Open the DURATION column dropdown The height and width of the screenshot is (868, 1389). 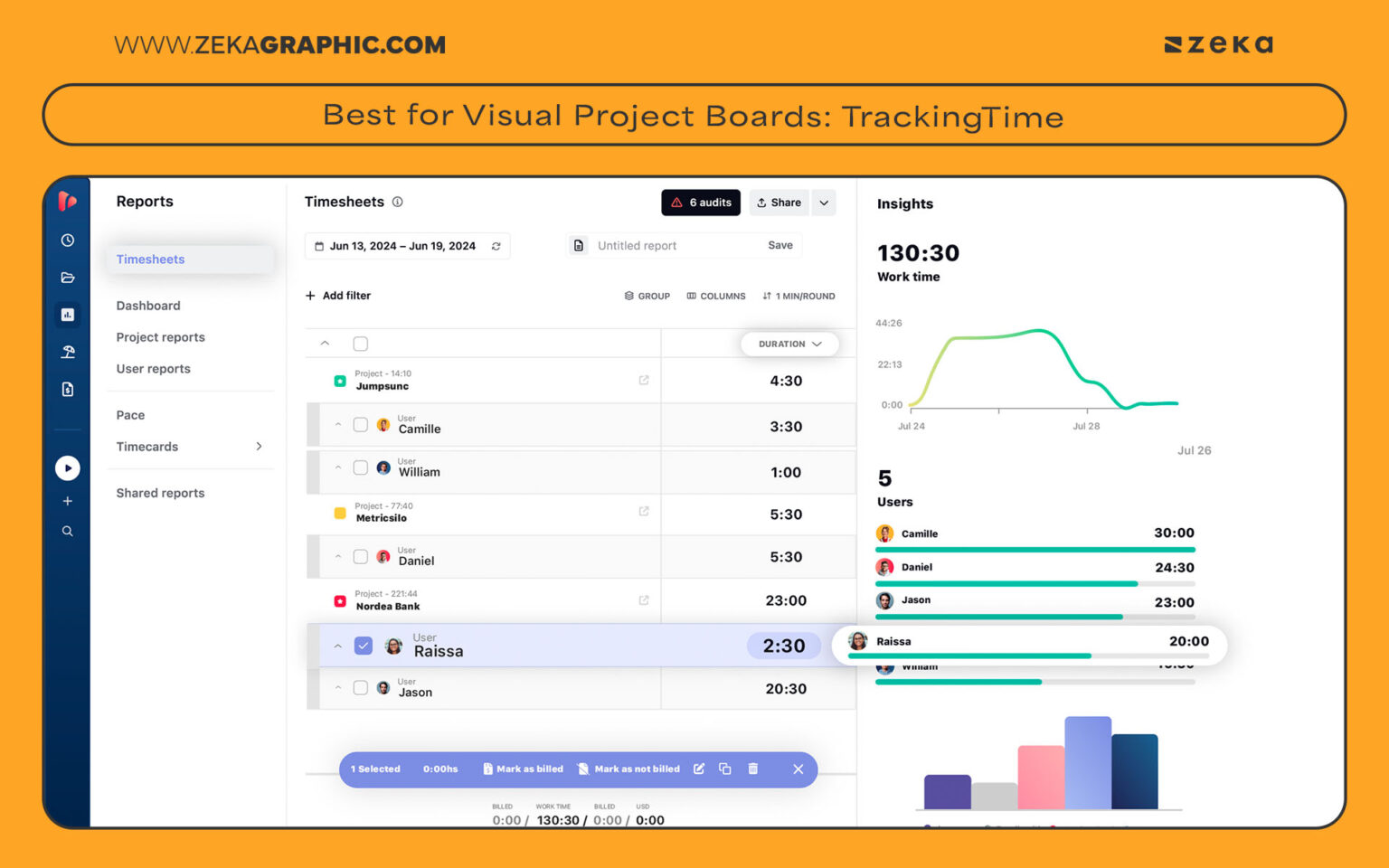tap(789, 344)
